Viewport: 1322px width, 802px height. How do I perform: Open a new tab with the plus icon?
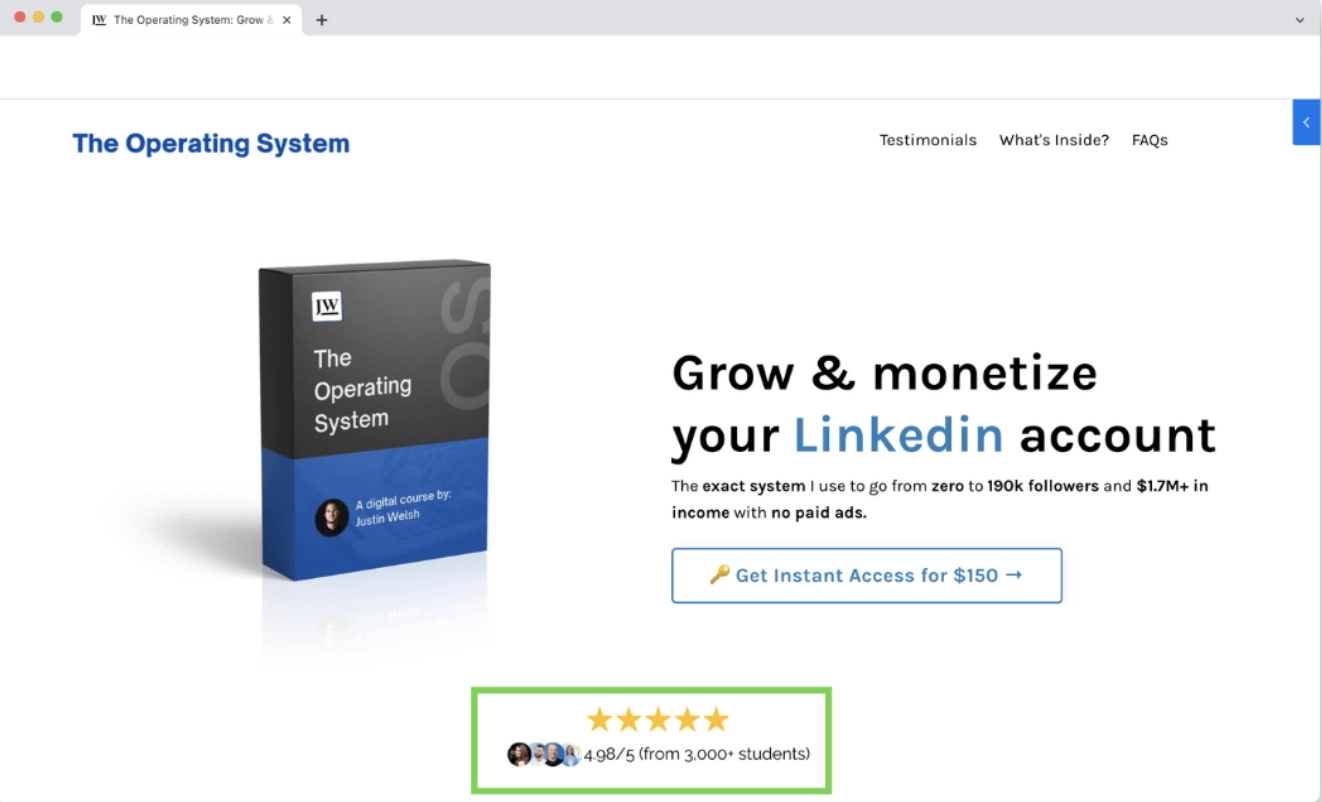[x=322, y=19]
